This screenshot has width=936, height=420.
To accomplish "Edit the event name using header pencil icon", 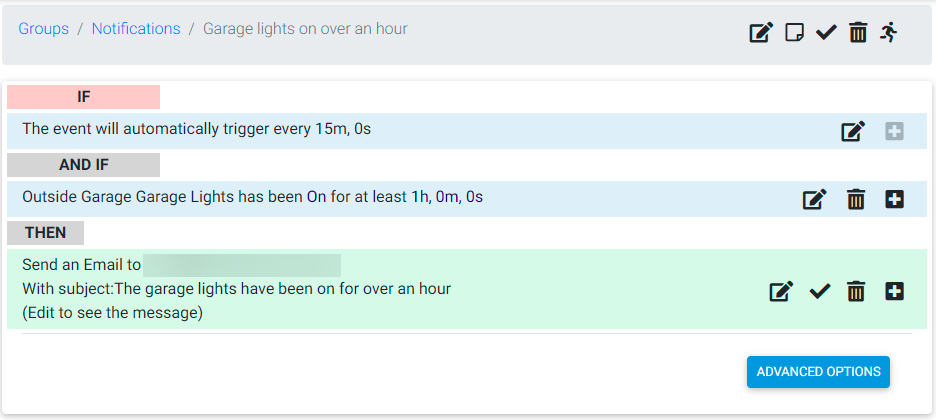I will click(761, 32).
